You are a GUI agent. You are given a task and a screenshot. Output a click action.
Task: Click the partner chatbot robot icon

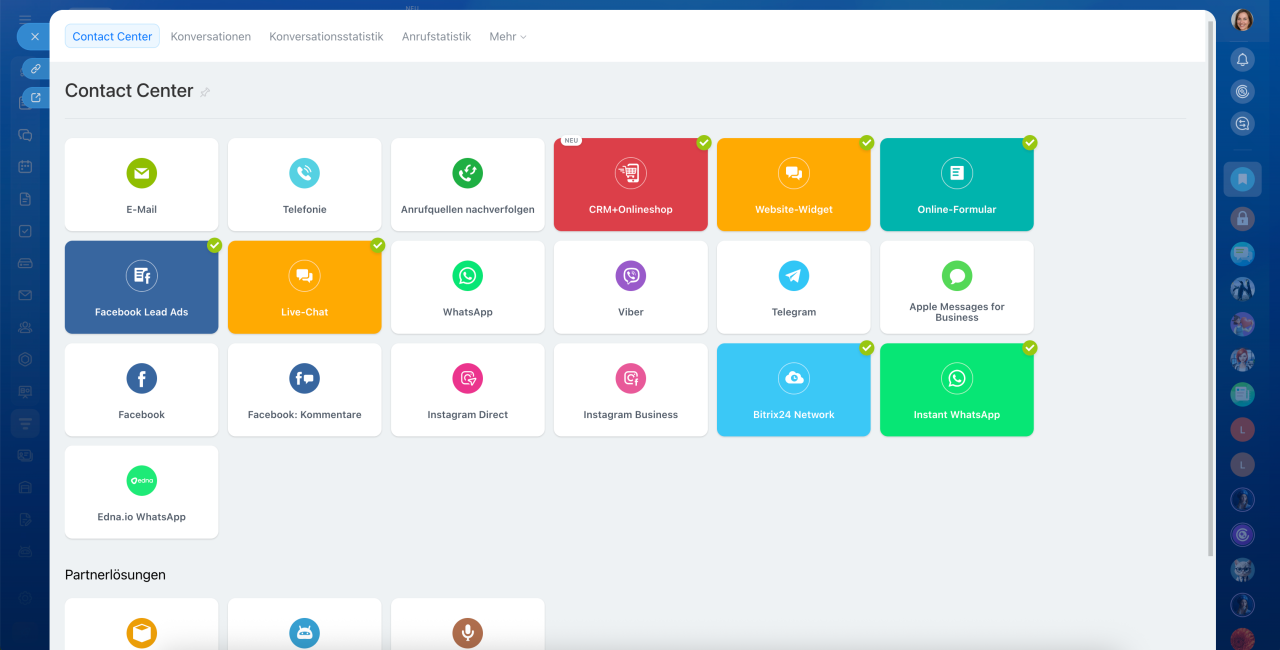coord(304,633)
